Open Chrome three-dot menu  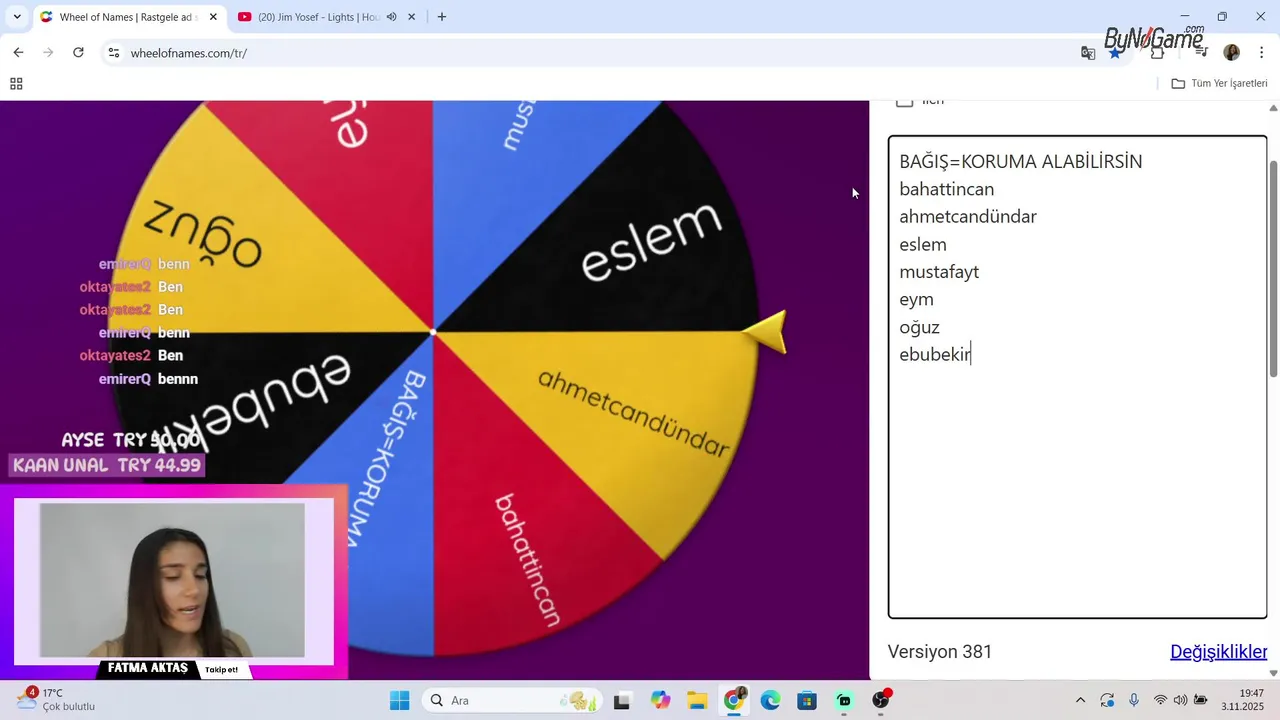1261,53
